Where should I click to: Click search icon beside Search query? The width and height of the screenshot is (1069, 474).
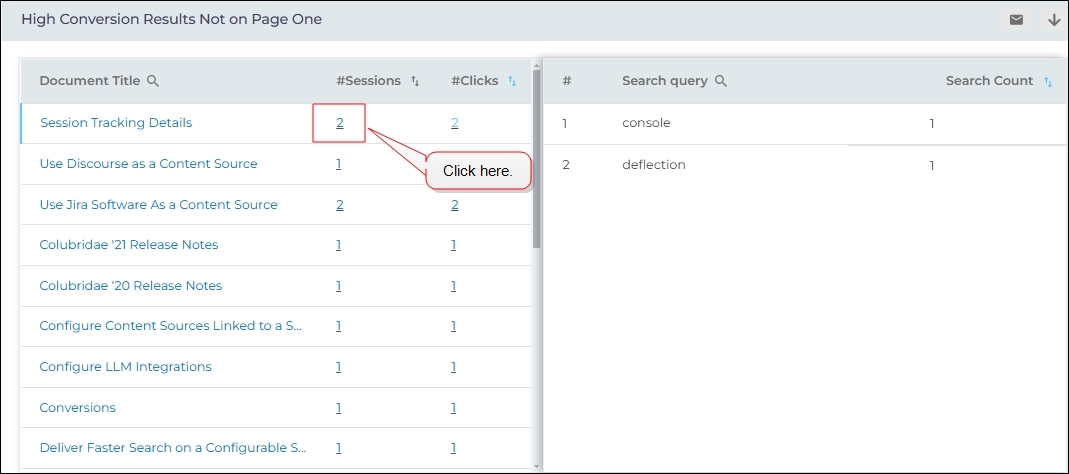(x=720, y=81)
